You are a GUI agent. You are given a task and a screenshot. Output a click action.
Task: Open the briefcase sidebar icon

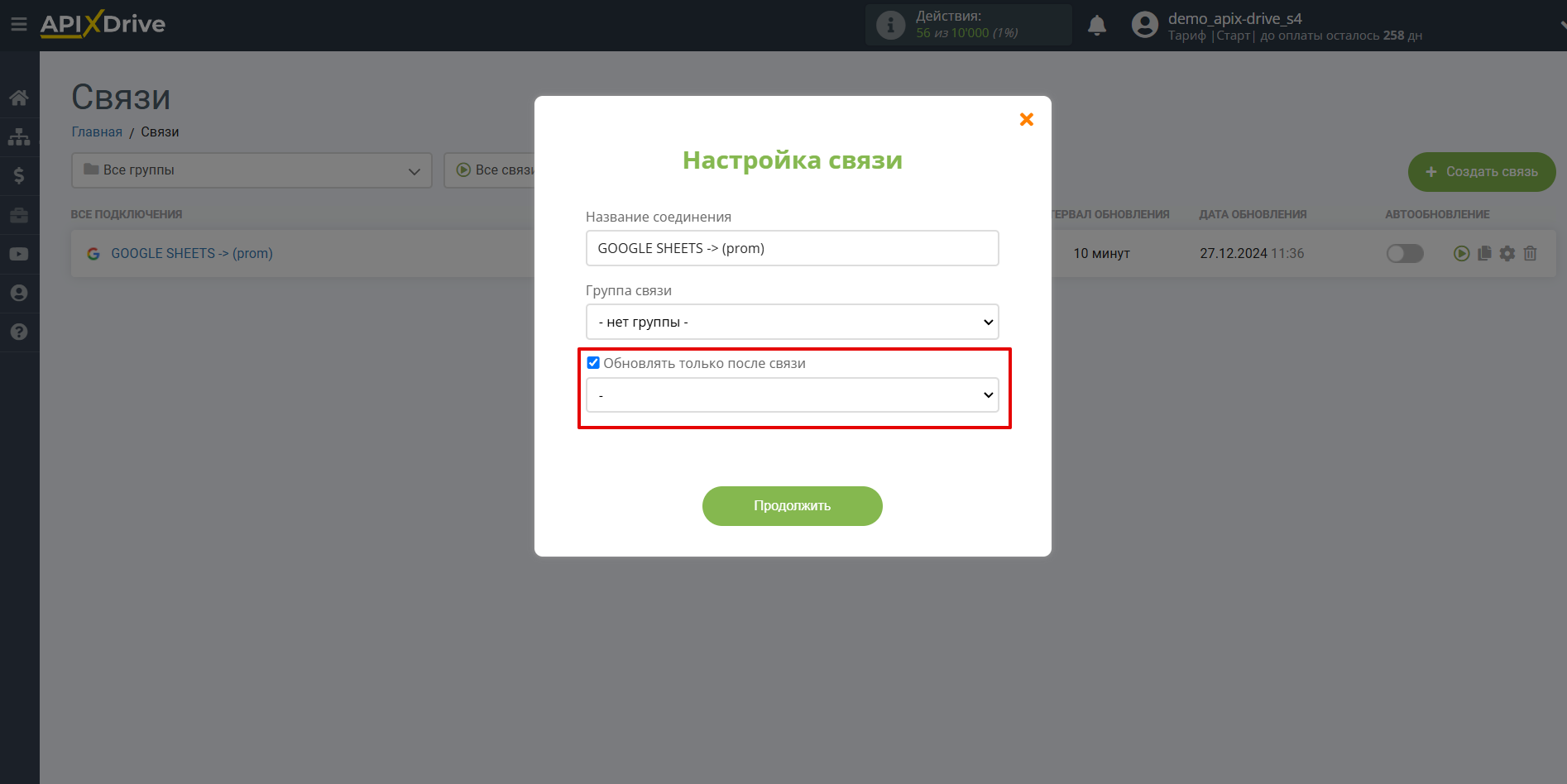(19, 215)
